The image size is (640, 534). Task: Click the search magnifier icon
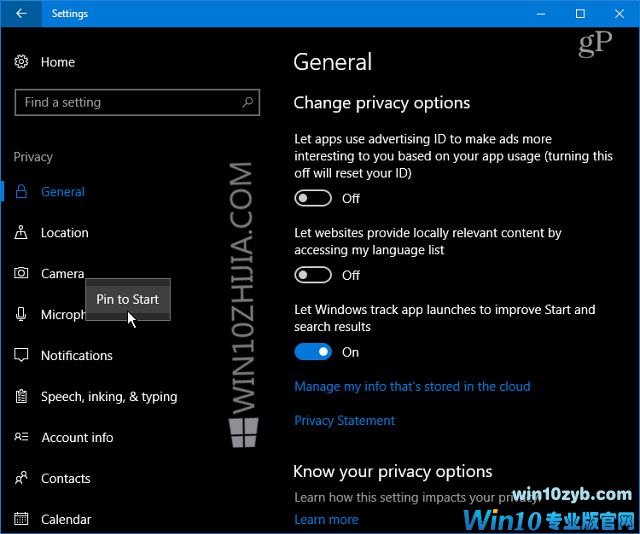(247, 102)
